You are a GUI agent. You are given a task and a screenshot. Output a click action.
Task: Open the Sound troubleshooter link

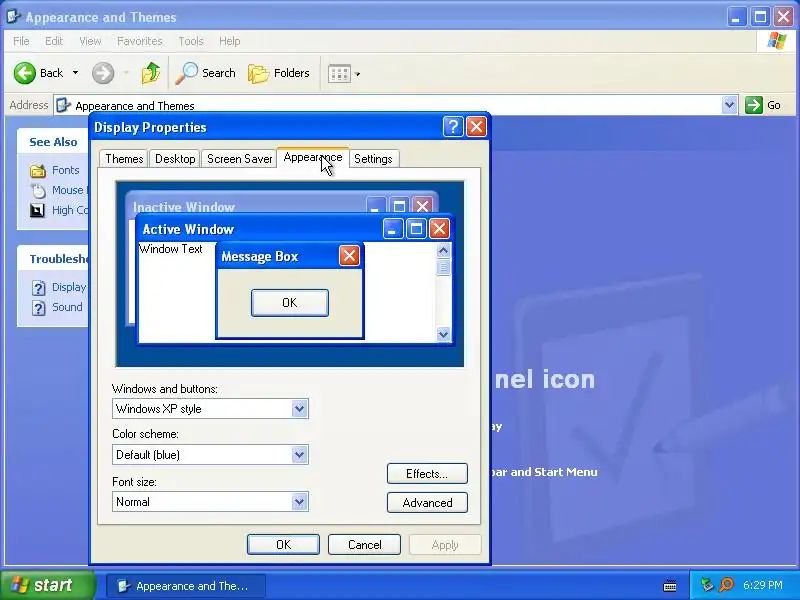67,307
